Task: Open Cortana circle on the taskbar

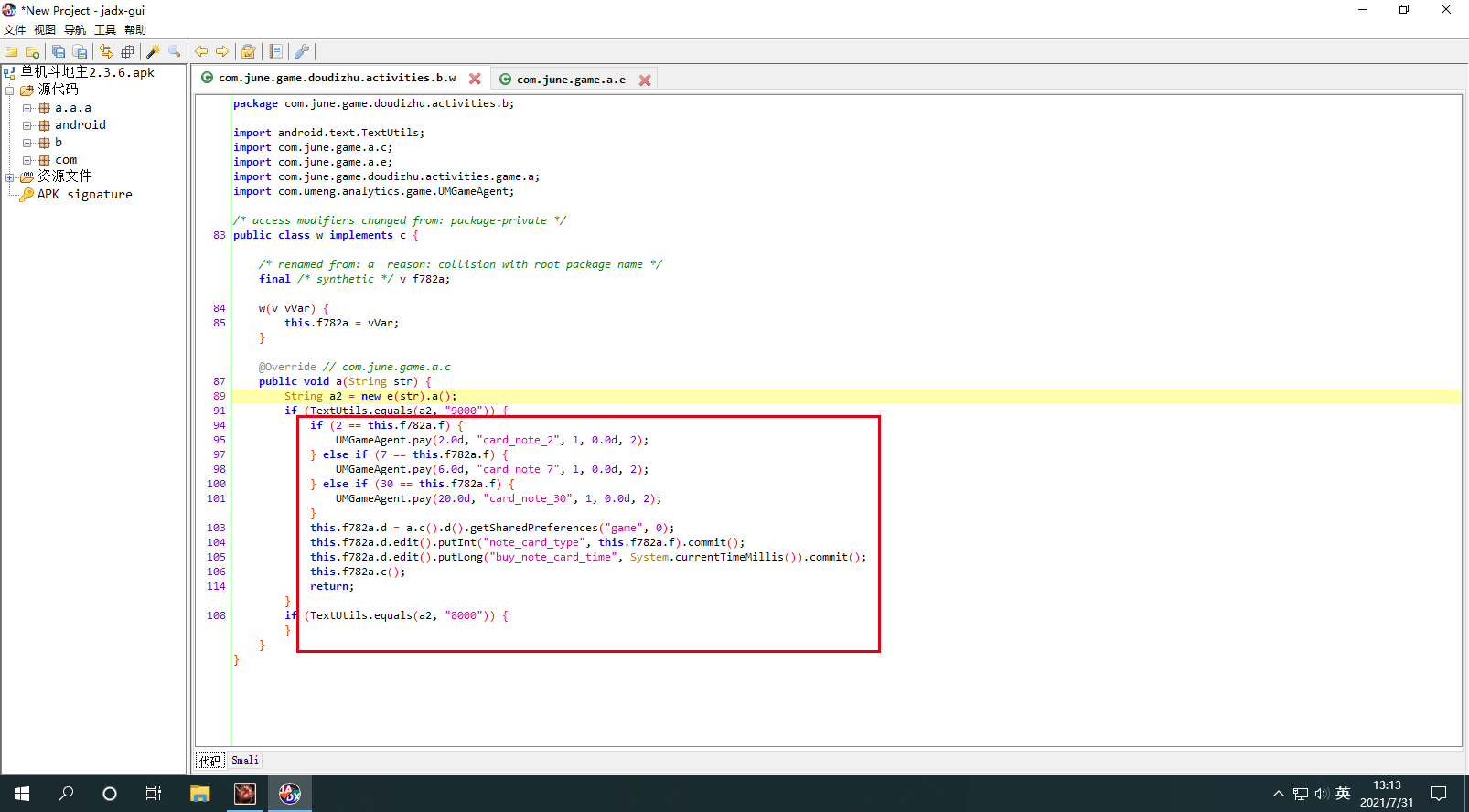Action: point(110,794)
